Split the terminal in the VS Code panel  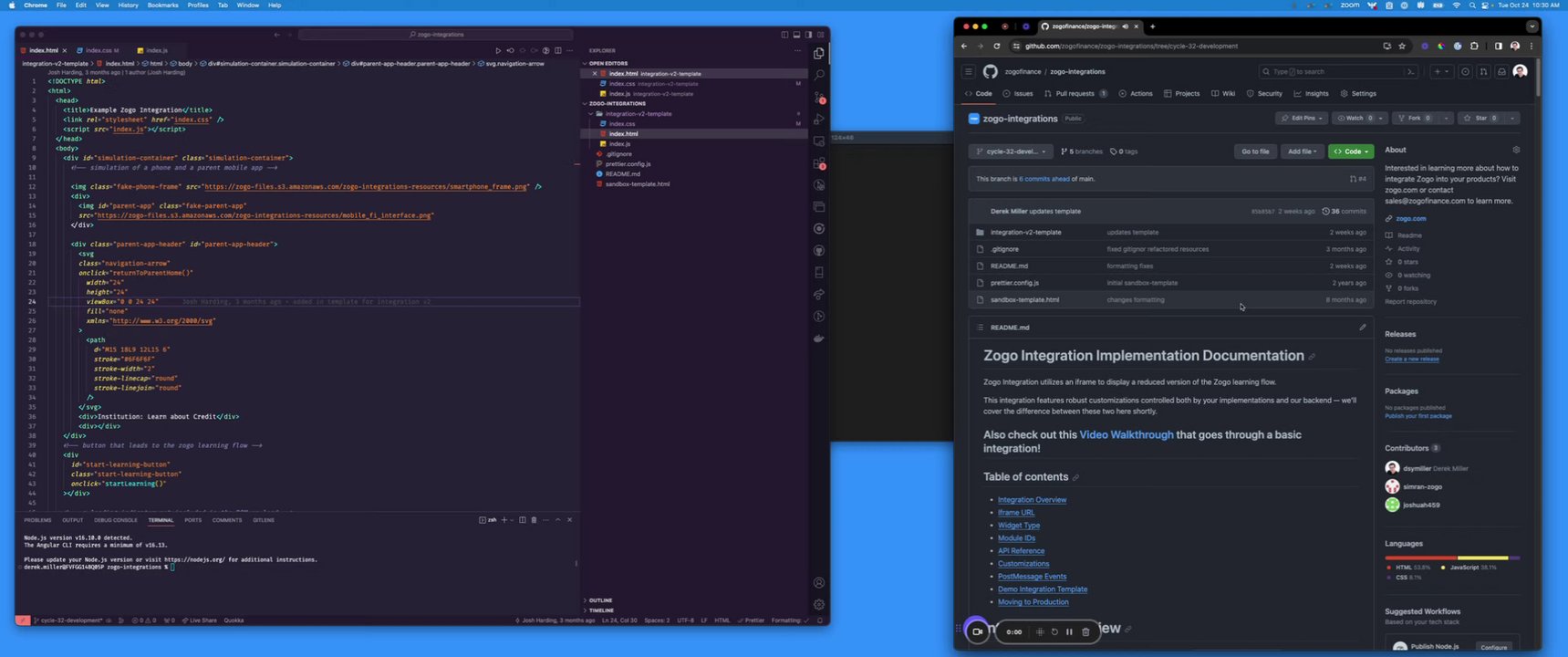click(x=523, y=520)
